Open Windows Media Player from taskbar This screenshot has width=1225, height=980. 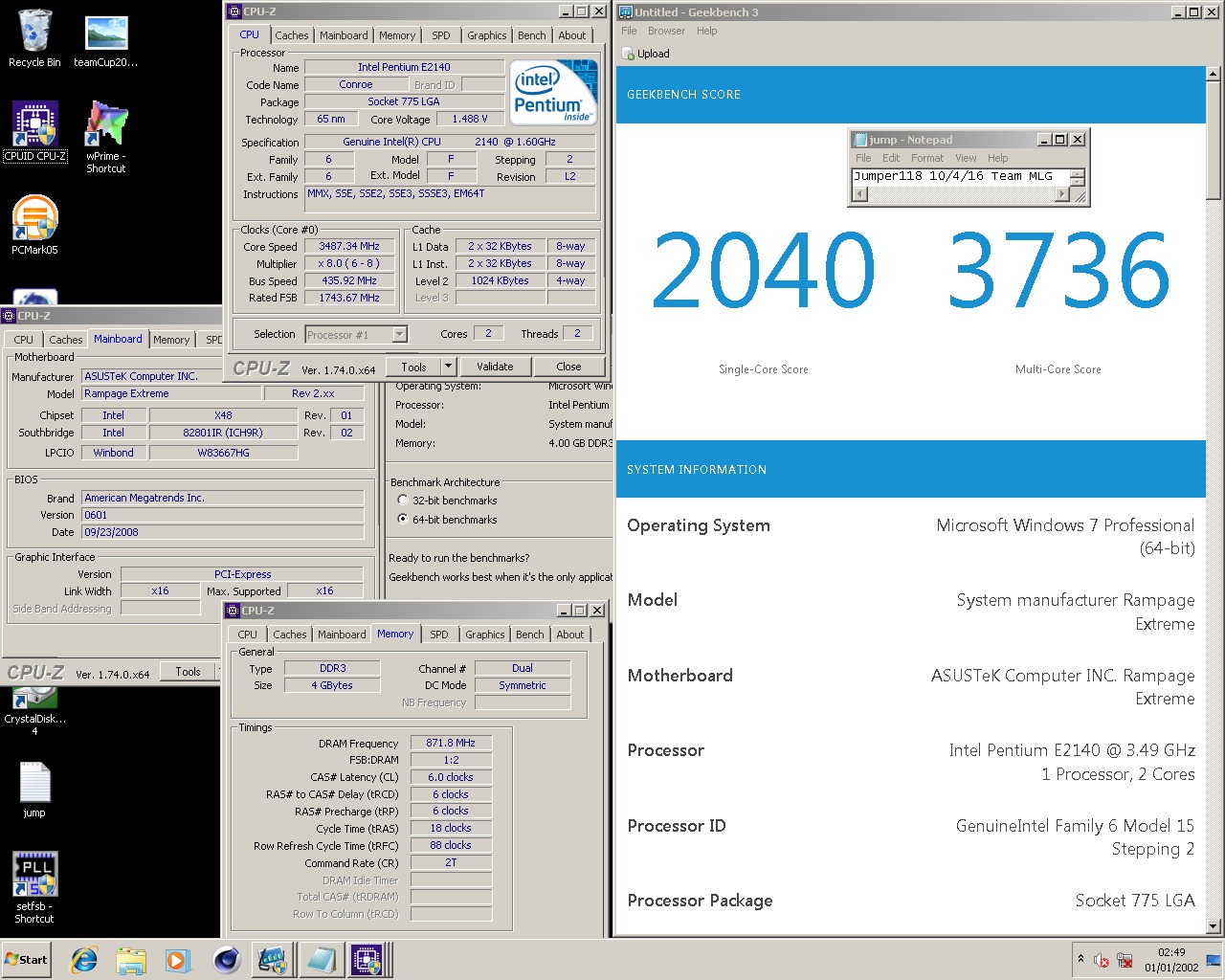click(177, 960)
